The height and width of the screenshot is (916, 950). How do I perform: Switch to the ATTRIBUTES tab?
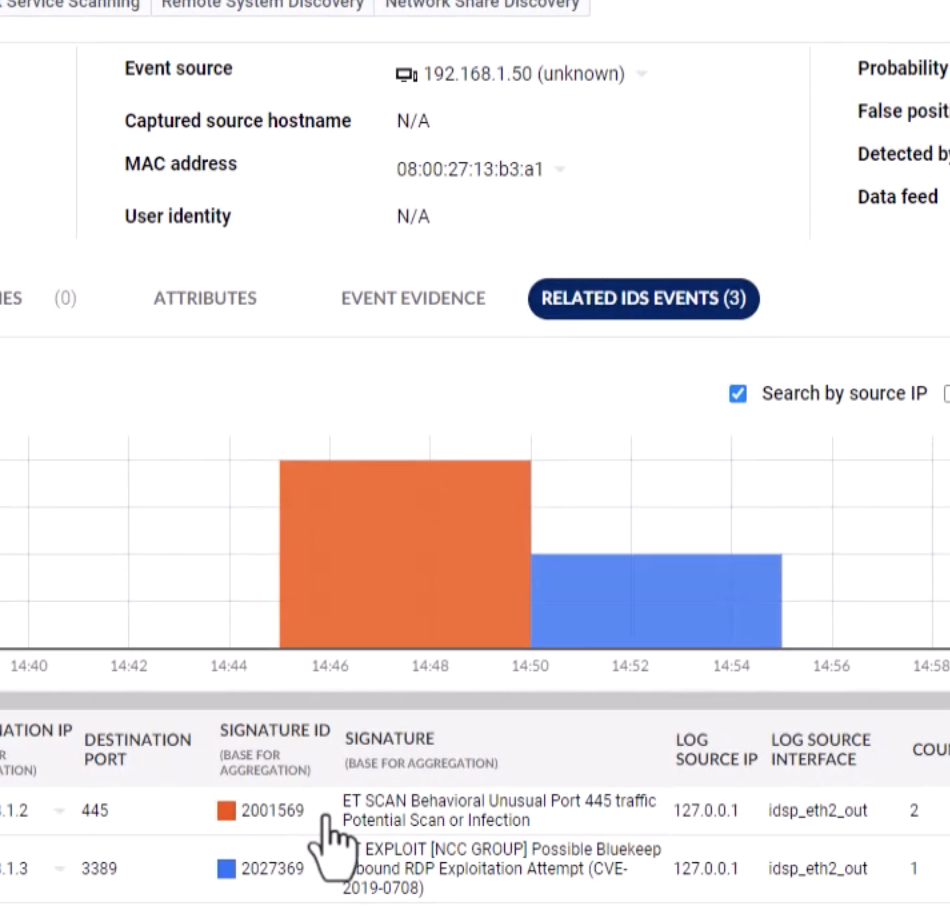tap(205, 298)
